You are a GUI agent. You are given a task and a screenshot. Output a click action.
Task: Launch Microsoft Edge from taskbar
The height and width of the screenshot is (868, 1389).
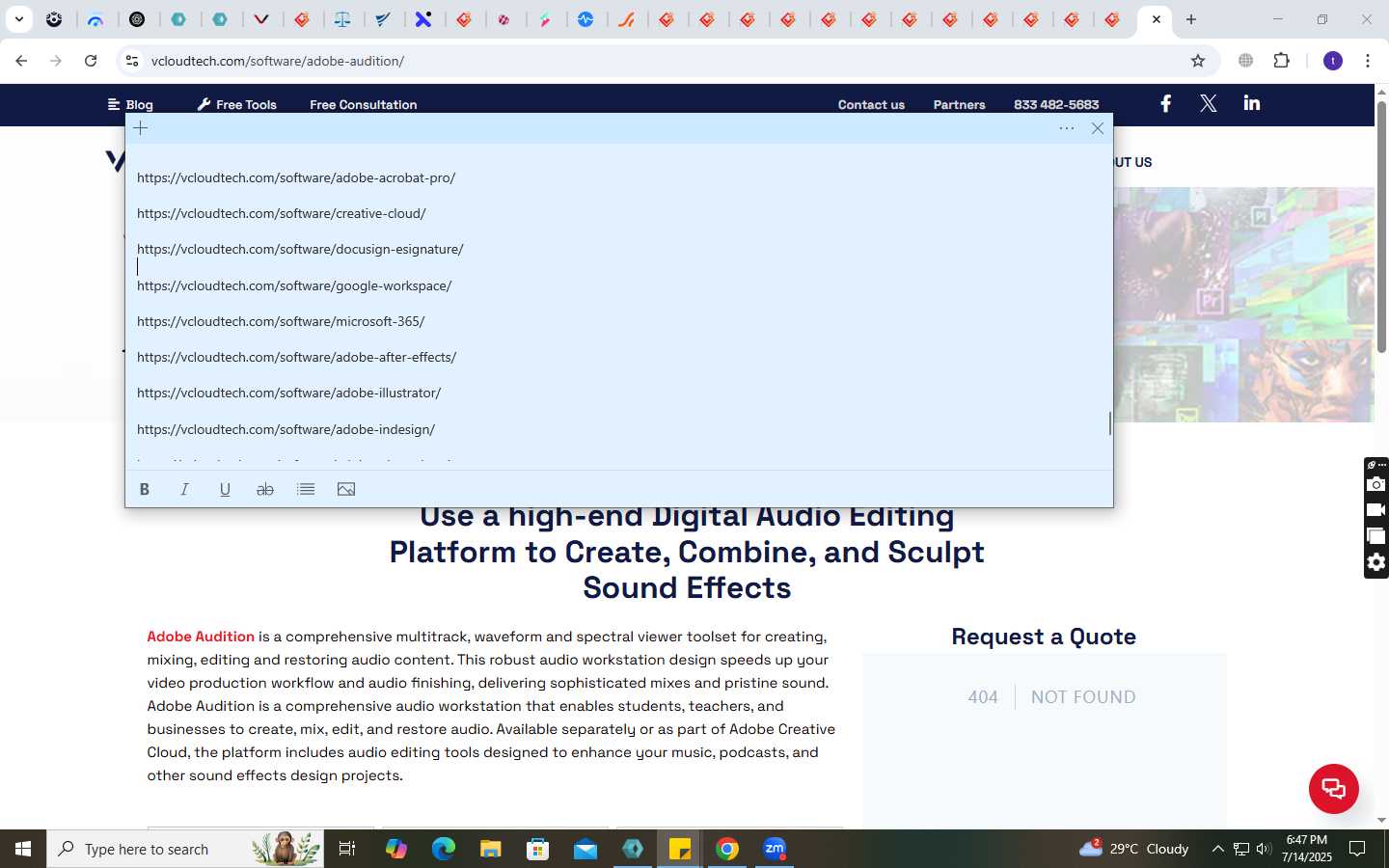coord(444,849)
